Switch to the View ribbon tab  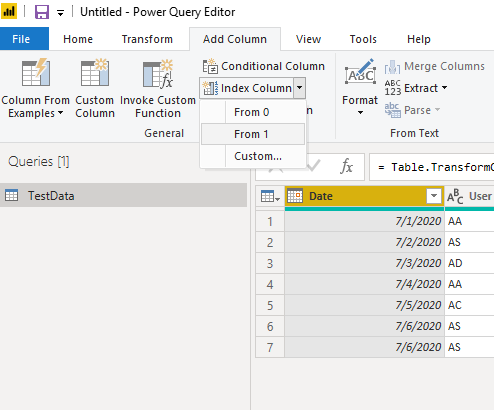[308, 39]
